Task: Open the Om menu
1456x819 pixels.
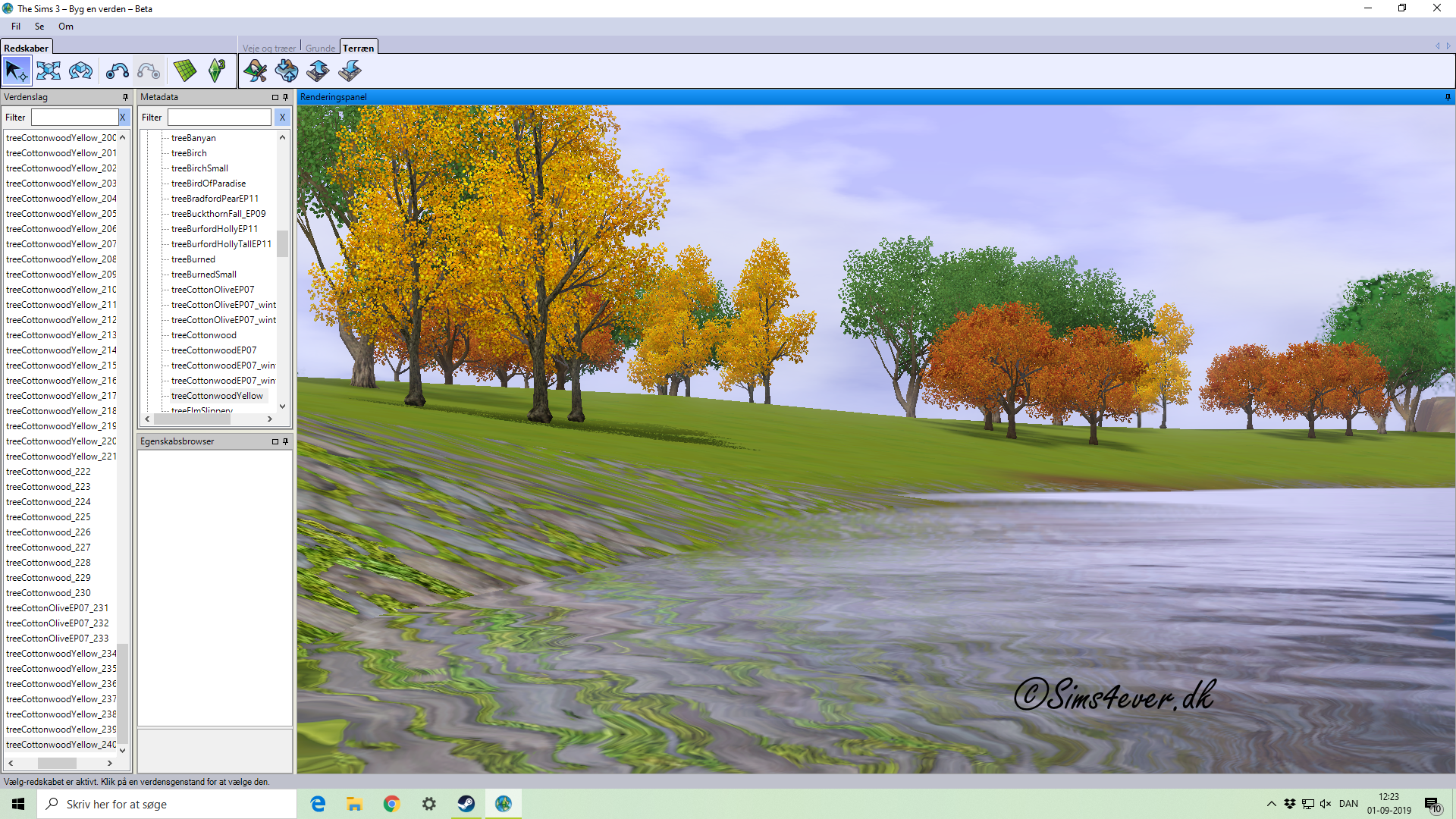Action: point(66,27)
